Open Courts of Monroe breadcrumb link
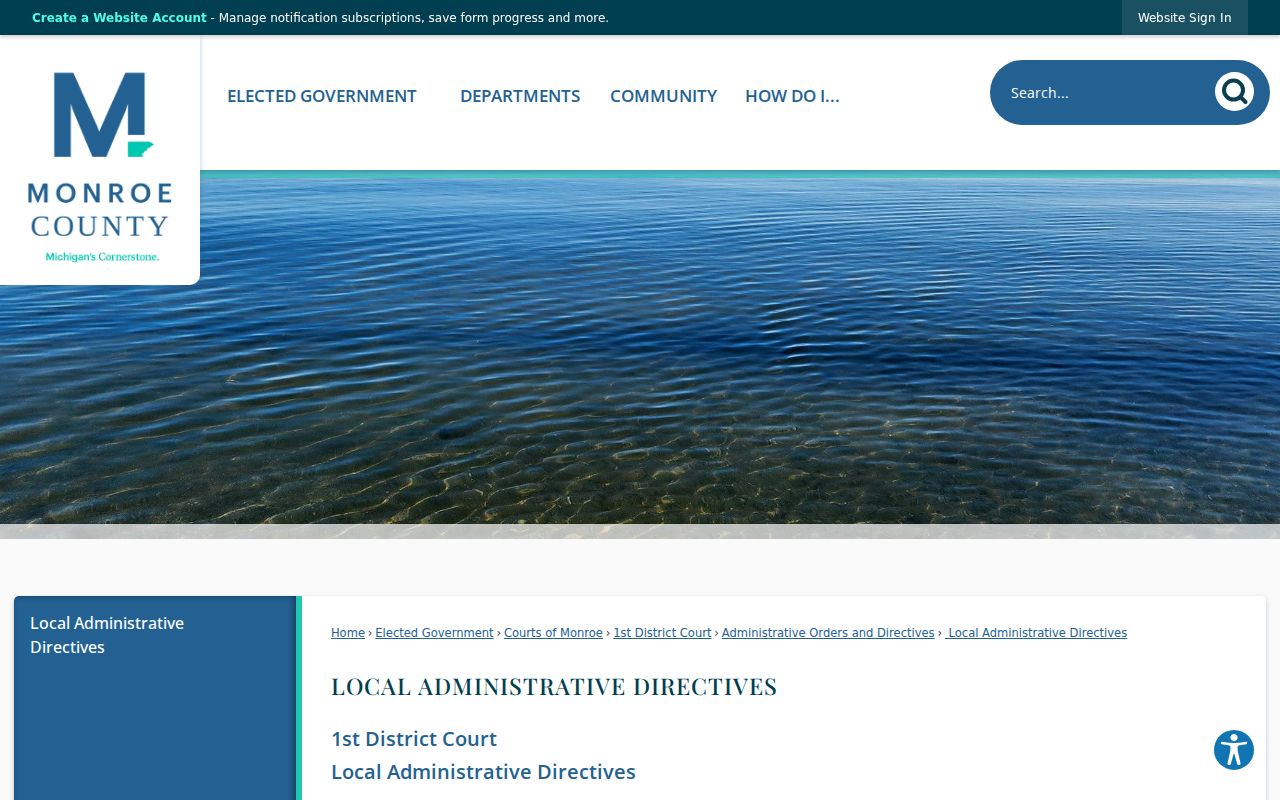The image size is (1280, 800). coord(553,633)
